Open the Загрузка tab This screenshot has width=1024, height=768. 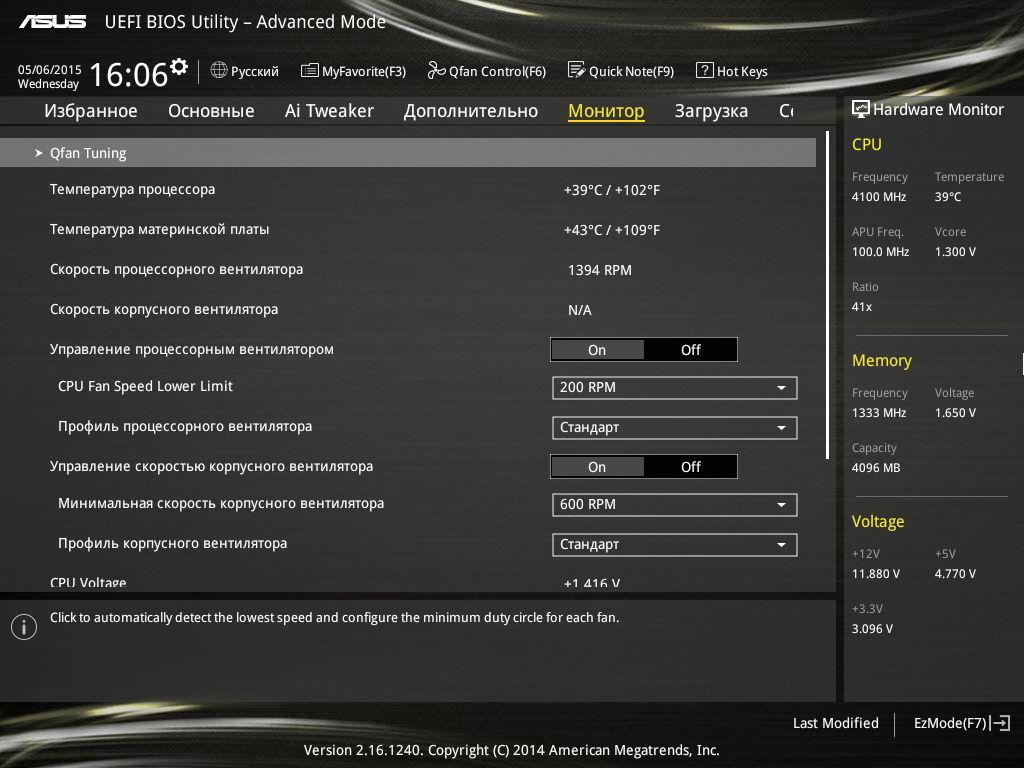coord(711,111)
